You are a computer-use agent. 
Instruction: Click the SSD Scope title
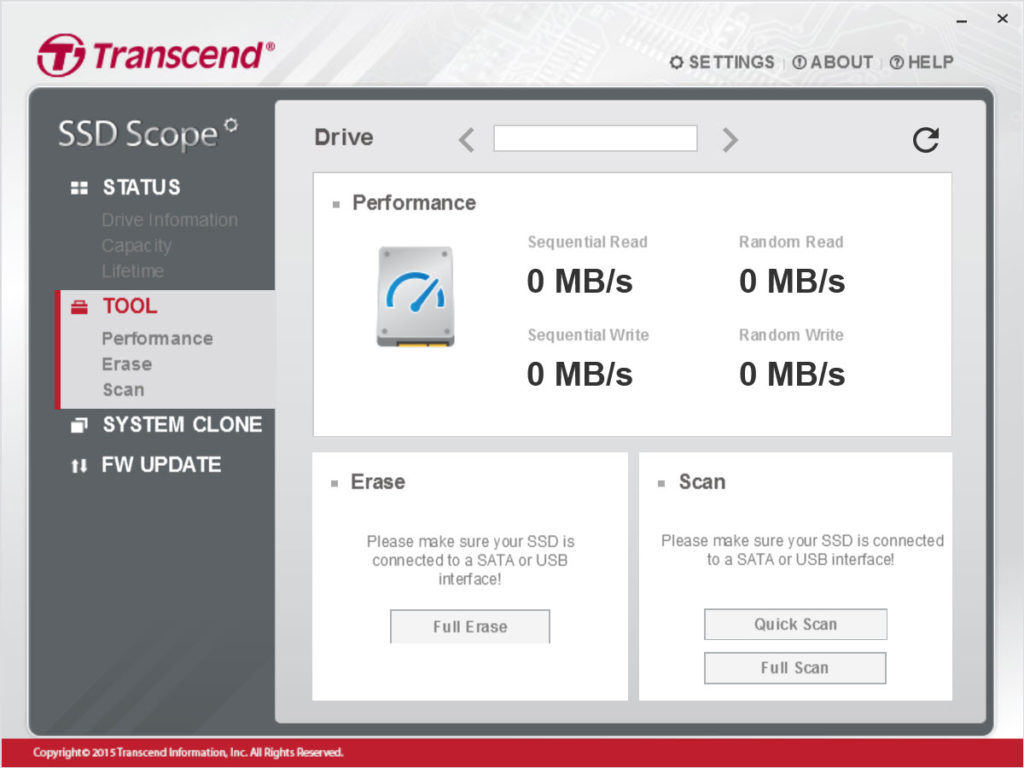coord(148,134)
